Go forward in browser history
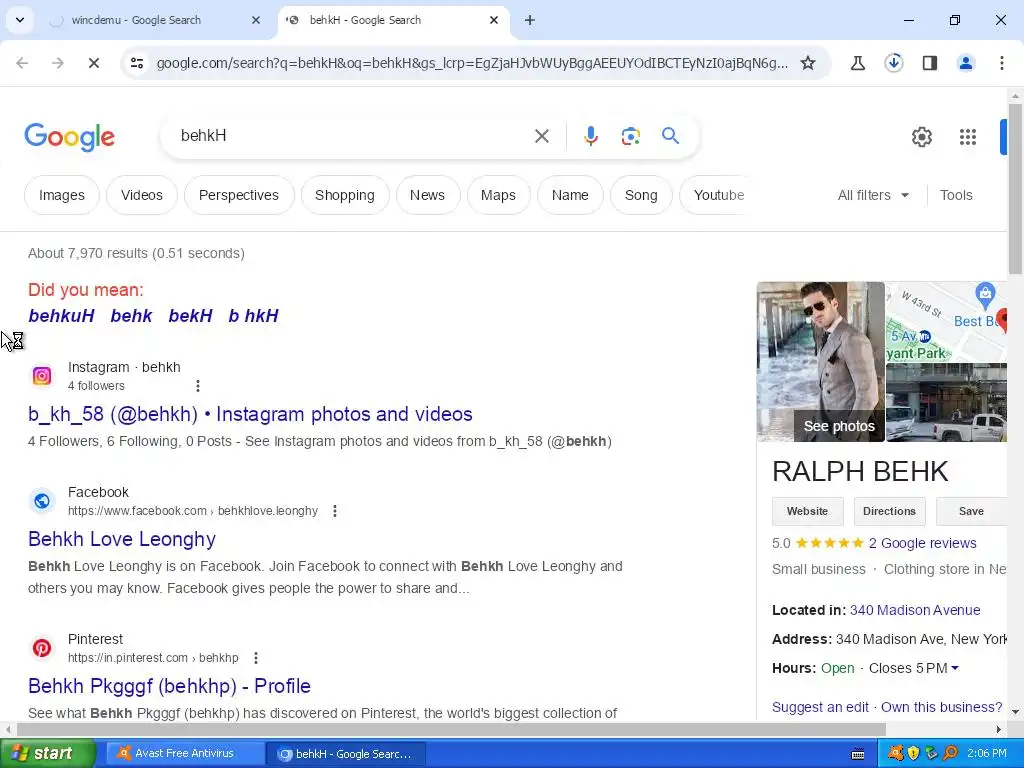This screenshot has width=1024, height=768. (58, 63)
